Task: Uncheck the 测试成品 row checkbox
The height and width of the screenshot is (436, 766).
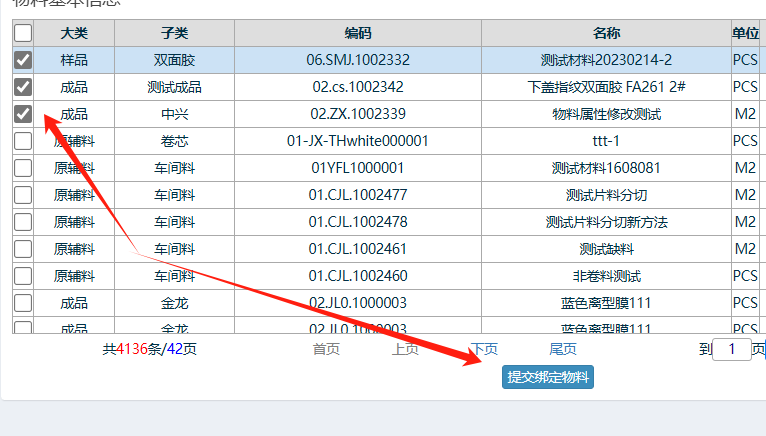Action: [x=23, y=87]
